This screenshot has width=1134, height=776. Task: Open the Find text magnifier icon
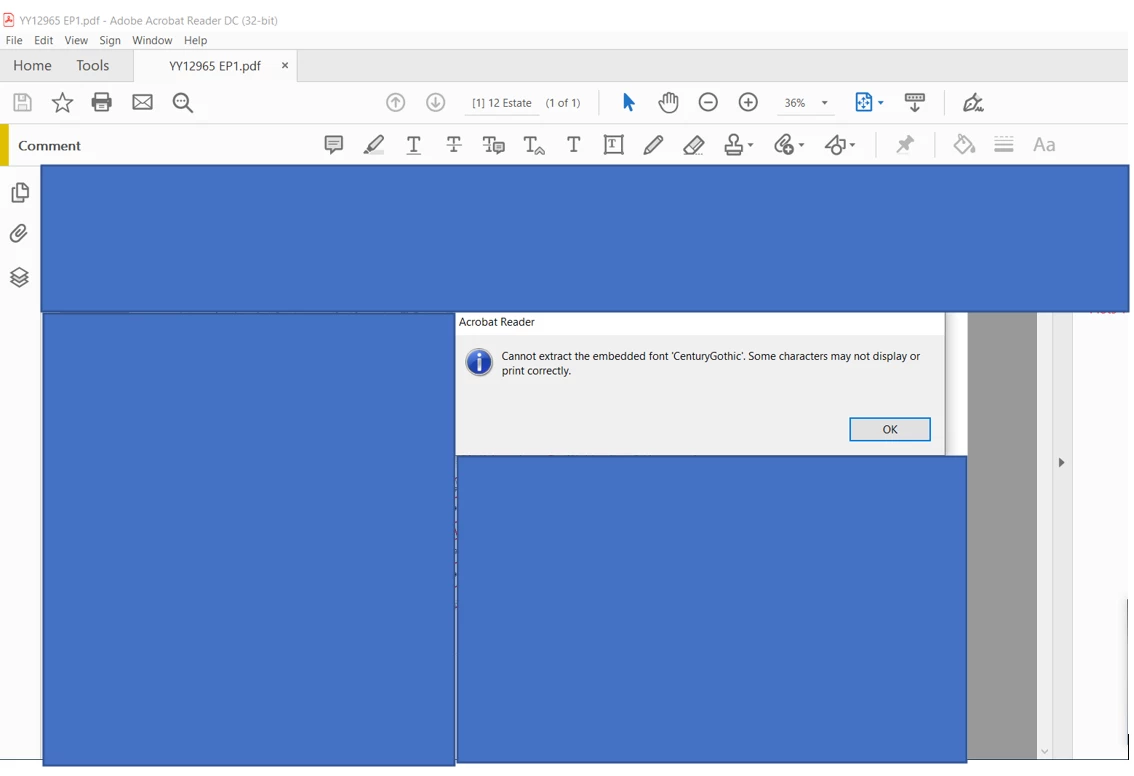pyautogui.click(x=183, y=103)
